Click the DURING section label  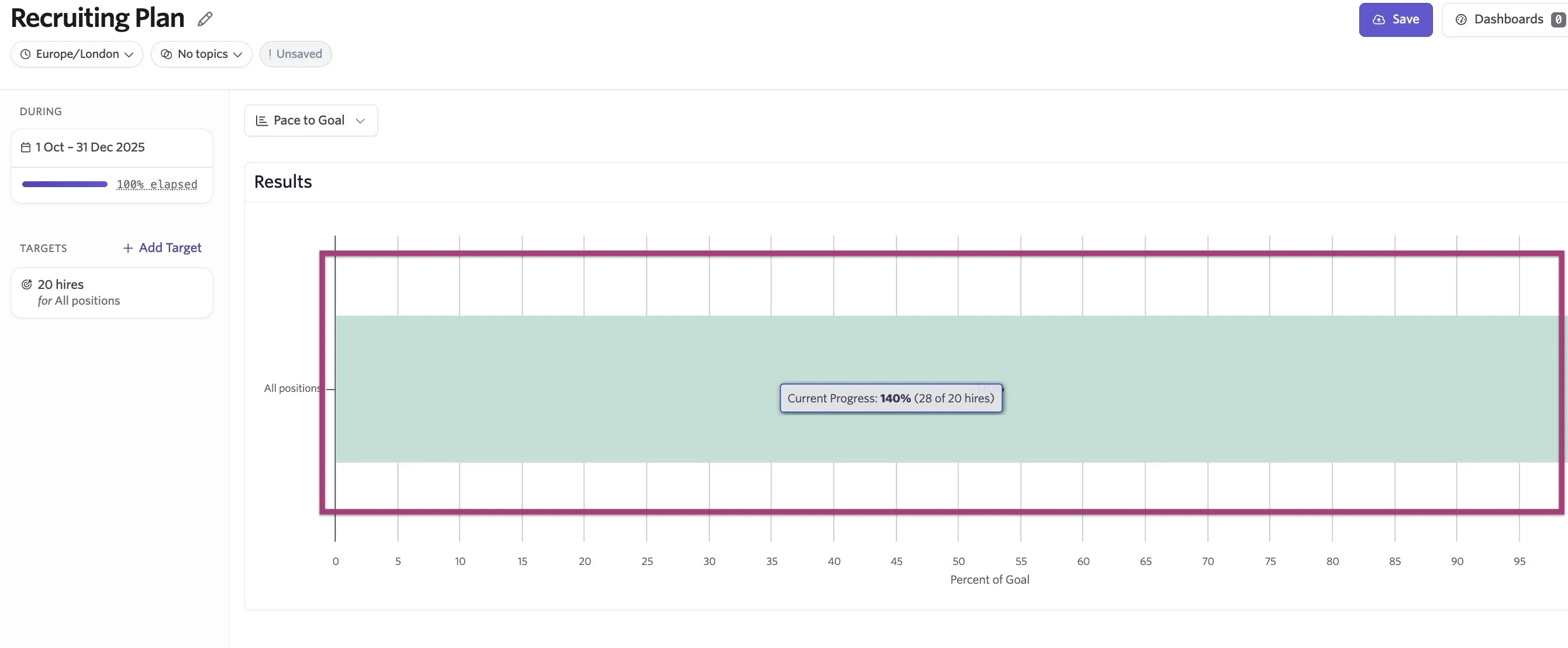point(41,112)
